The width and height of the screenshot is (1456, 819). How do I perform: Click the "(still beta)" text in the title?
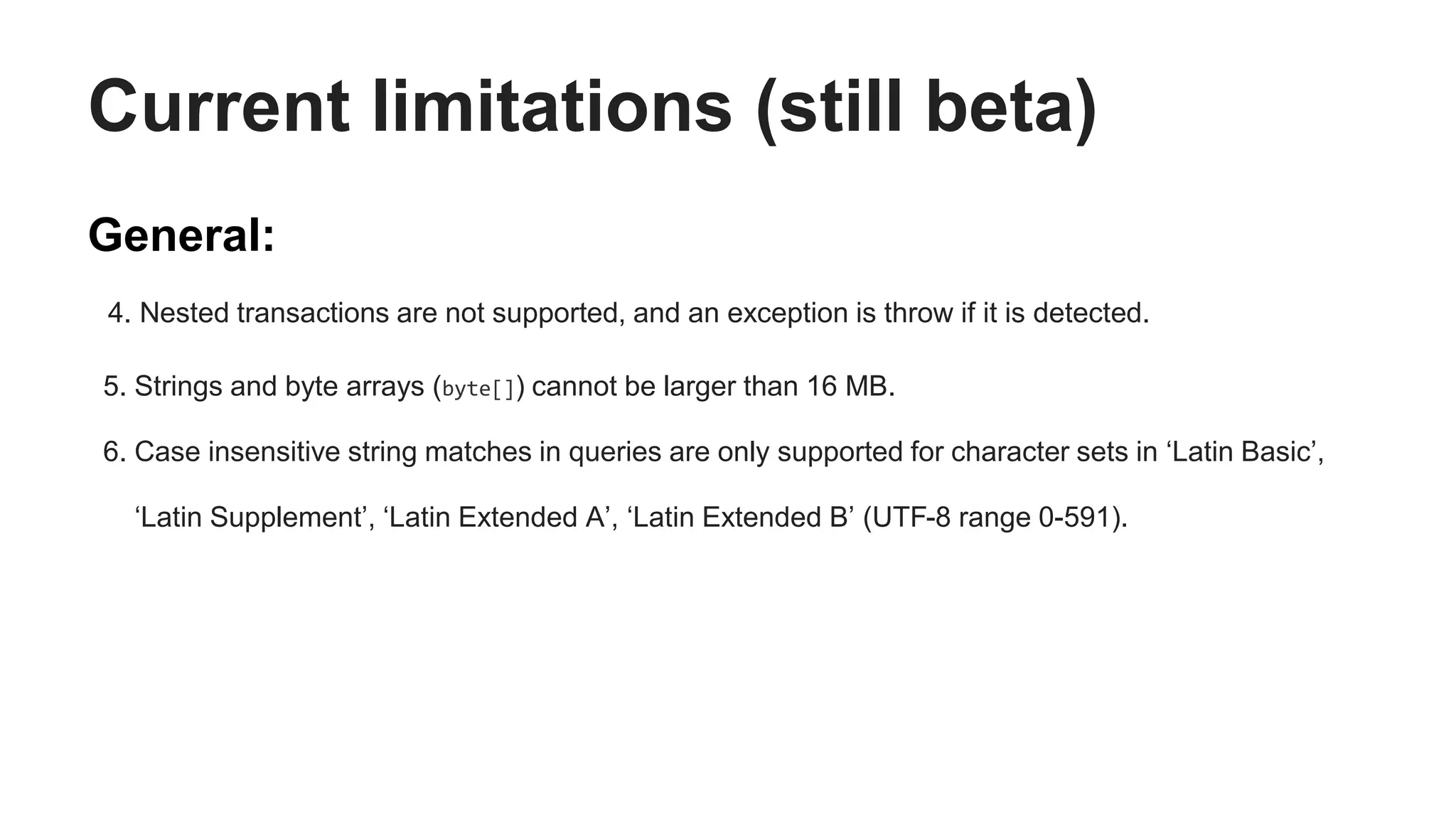click(926, 107)
